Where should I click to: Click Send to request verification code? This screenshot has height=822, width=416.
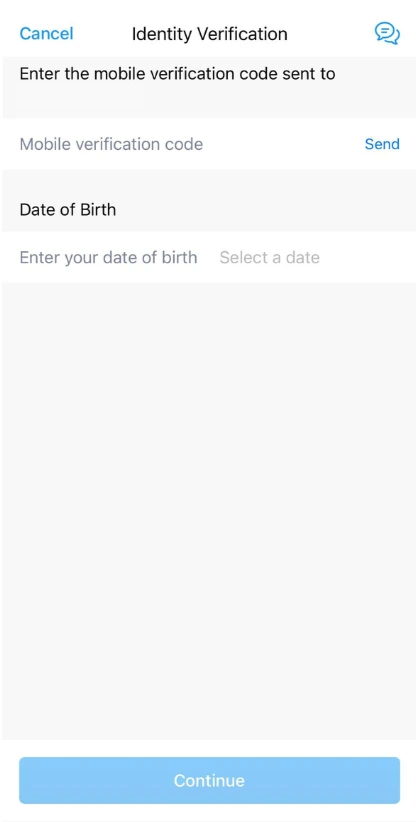tap(382, 144)
